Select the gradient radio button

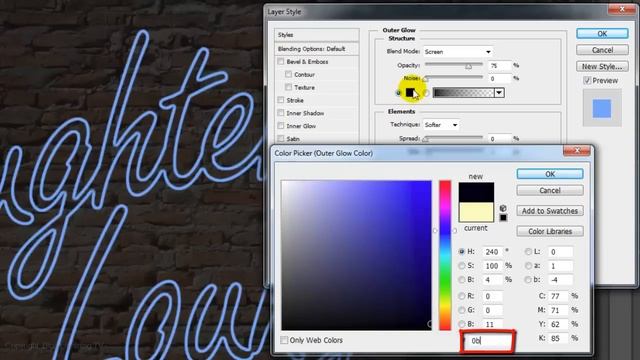tap(427, 93)
